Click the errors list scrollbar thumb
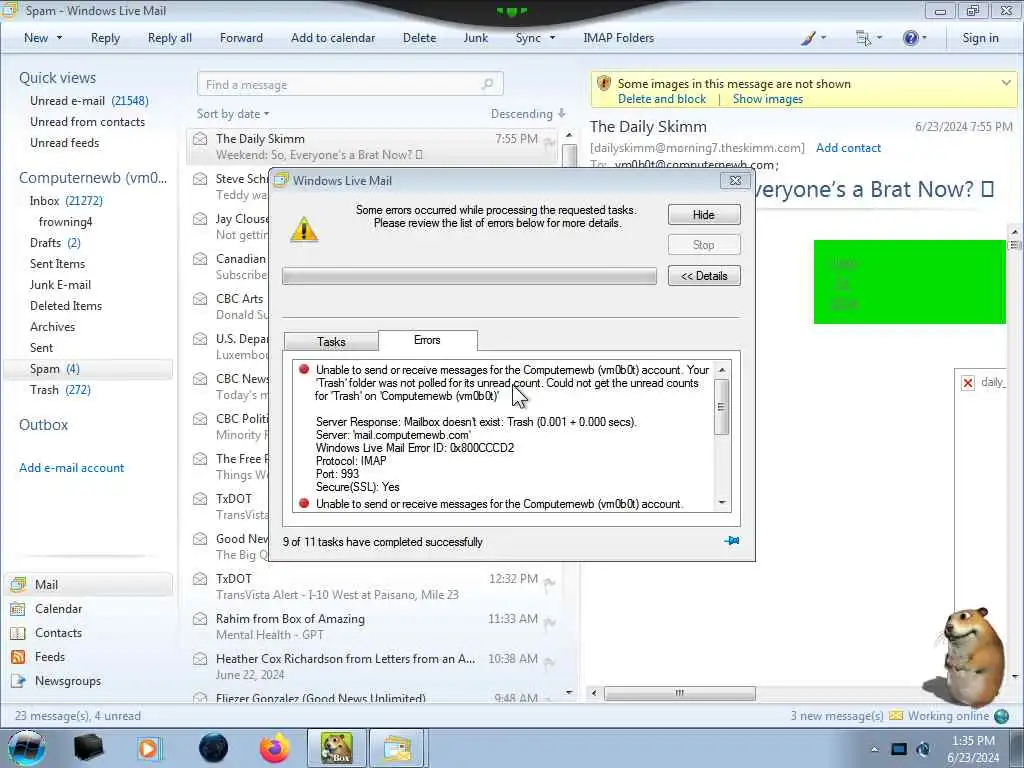The height and width of the screenshot is (768, 1024). coord(722,406)
